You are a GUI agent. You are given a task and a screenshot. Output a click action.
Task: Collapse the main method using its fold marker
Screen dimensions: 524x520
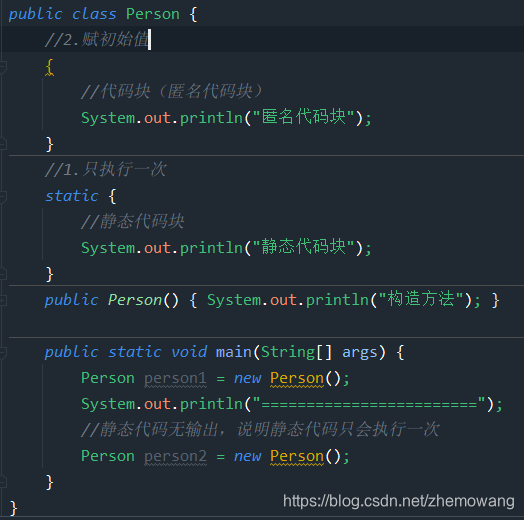(x=3, y=352)
